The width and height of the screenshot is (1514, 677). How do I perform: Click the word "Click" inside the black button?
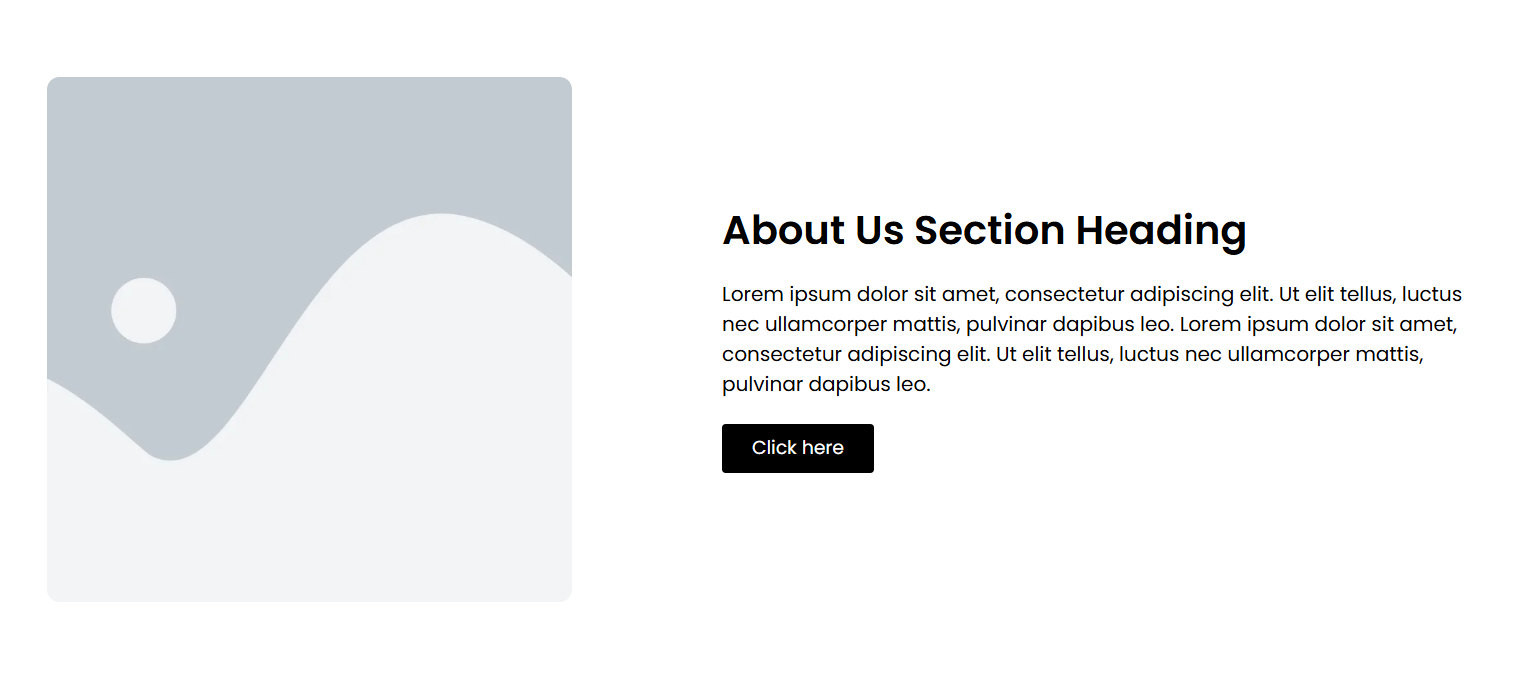(x=773, y=448)
